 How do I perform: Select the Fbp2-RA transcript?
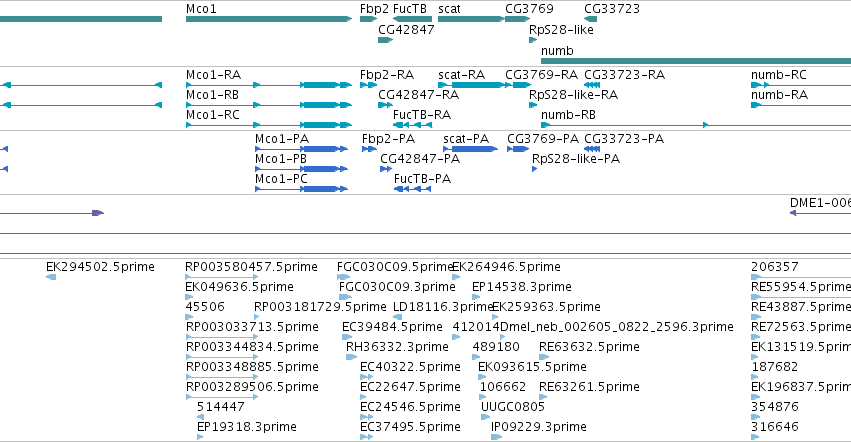pyautogui.click(x=387, y=74)
